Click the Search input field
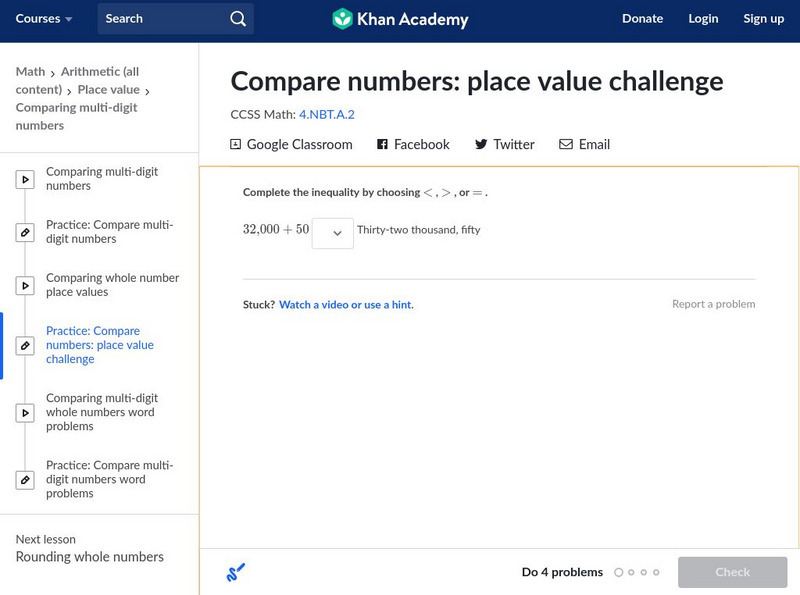 pos(165,19)
